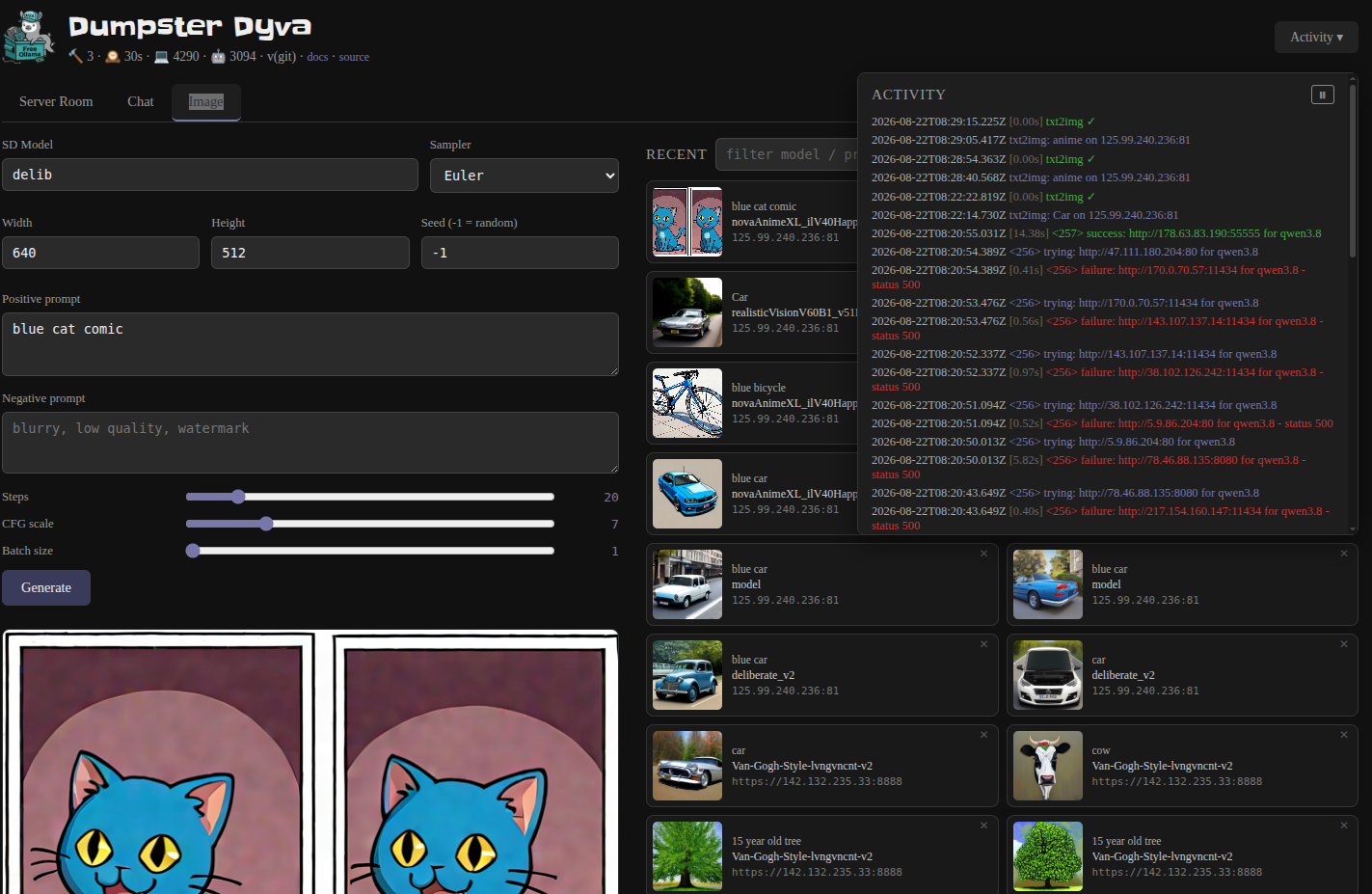Click the 'RECENT' heading
Image resolution: width=1372 pixels, height=894 pixels.
tap(676, 154)
